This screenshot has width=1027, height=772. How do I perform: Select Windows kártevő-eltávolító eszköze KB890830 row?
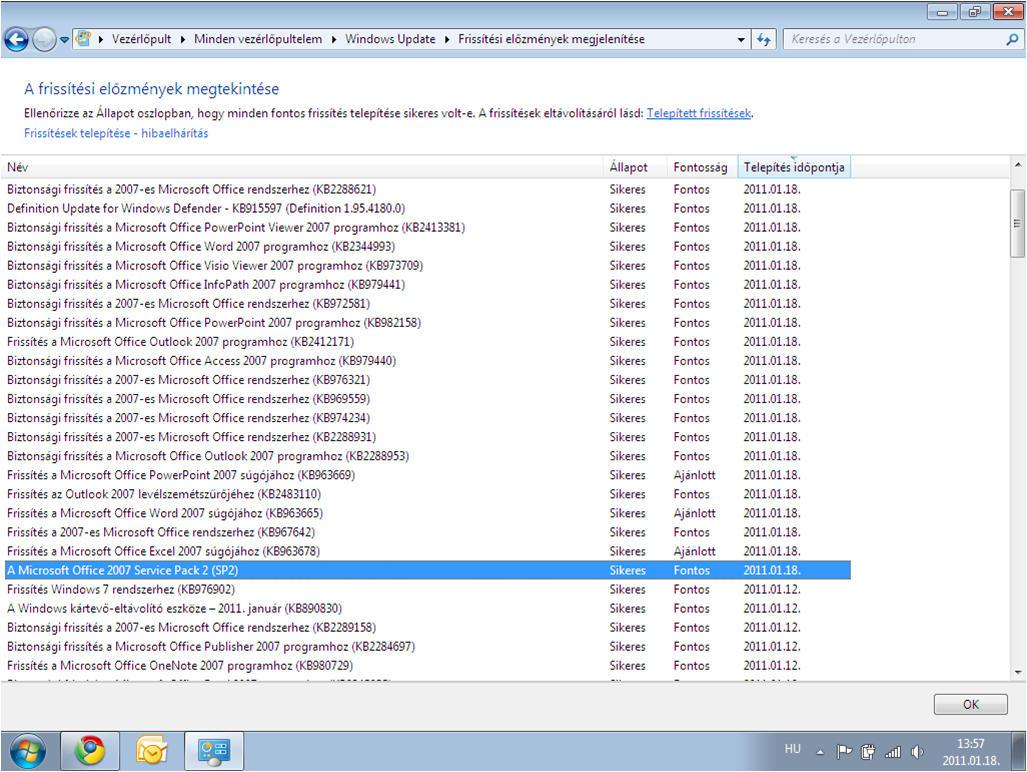pos(428,608)
